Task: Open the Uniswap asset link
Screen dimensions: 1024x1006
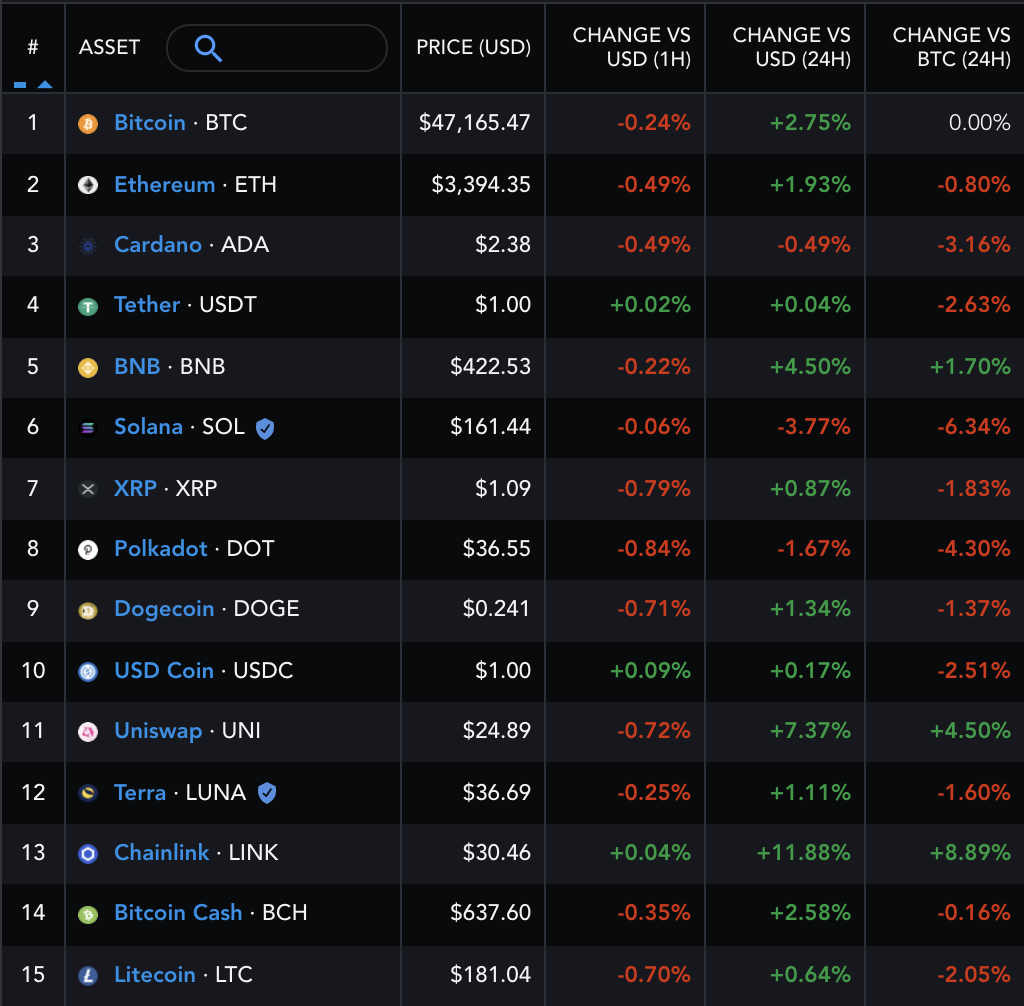Action: click(158, 731)
